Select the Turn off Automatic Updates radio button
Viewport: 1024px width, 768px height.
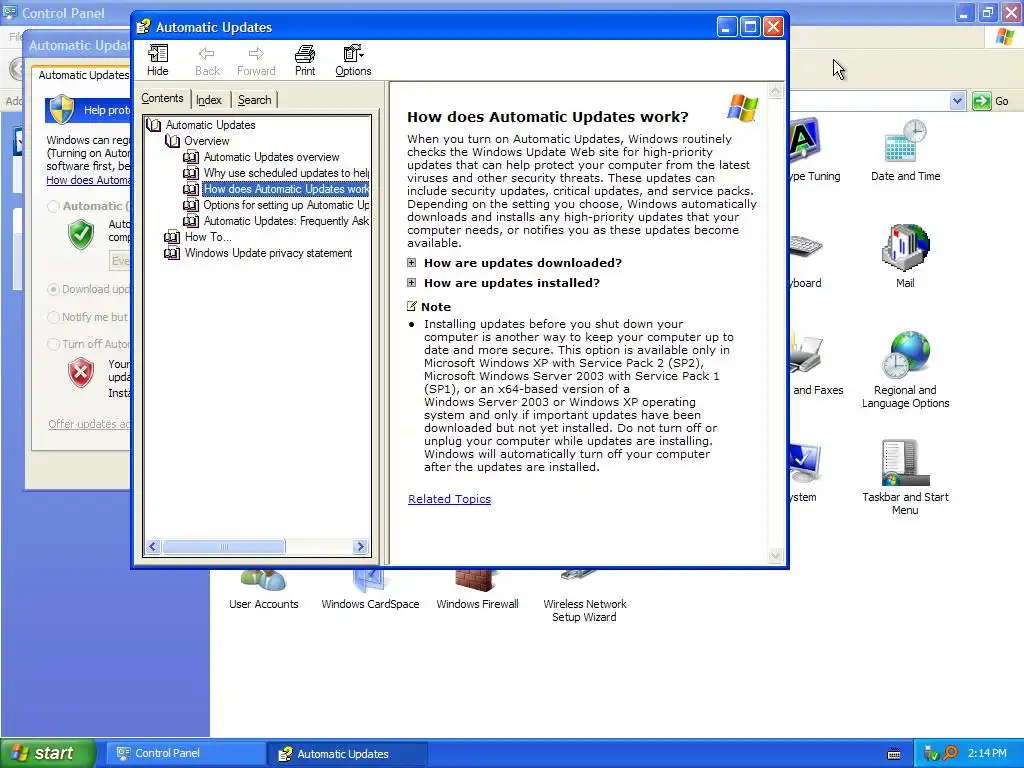coord(54,344)
